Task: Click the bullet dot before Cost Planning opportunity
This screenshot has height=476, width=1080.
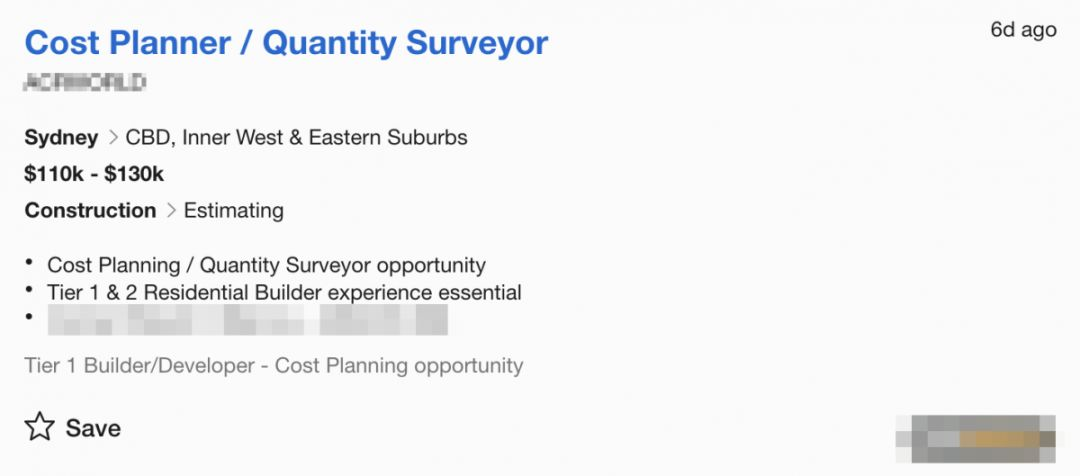Action: (31, 262)
